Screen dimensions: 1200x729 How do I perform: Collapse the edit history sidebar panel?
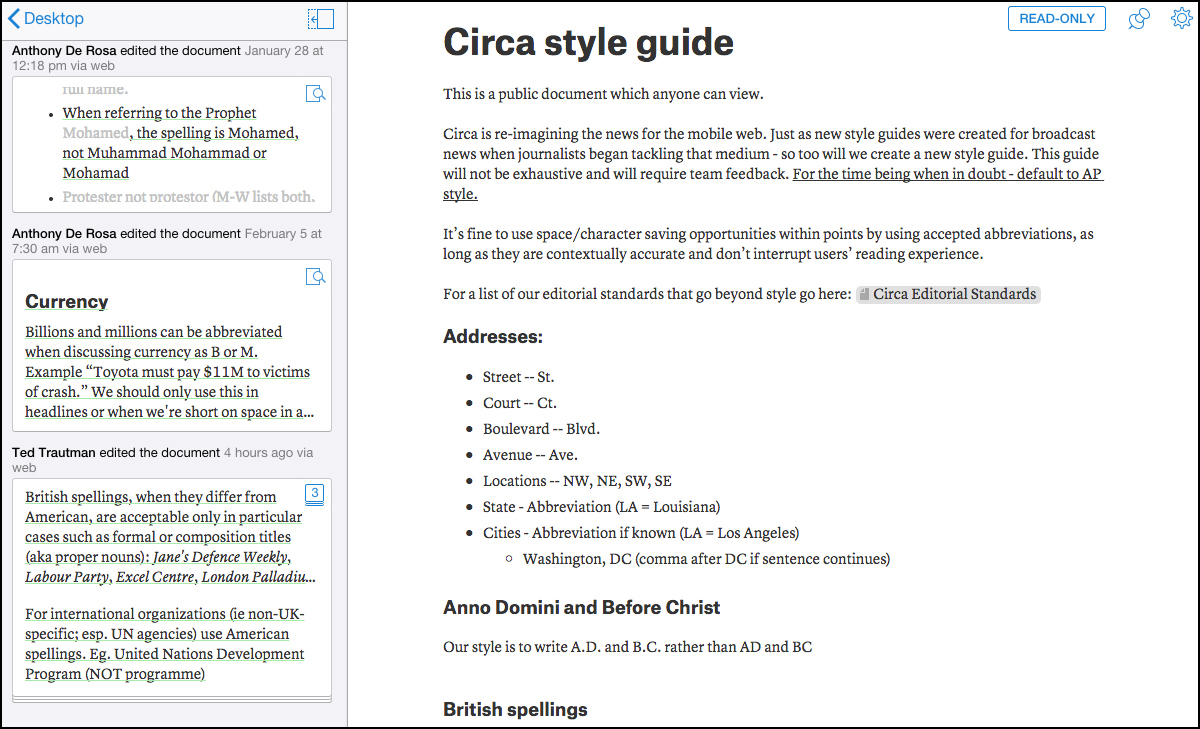tap(321, 18)
